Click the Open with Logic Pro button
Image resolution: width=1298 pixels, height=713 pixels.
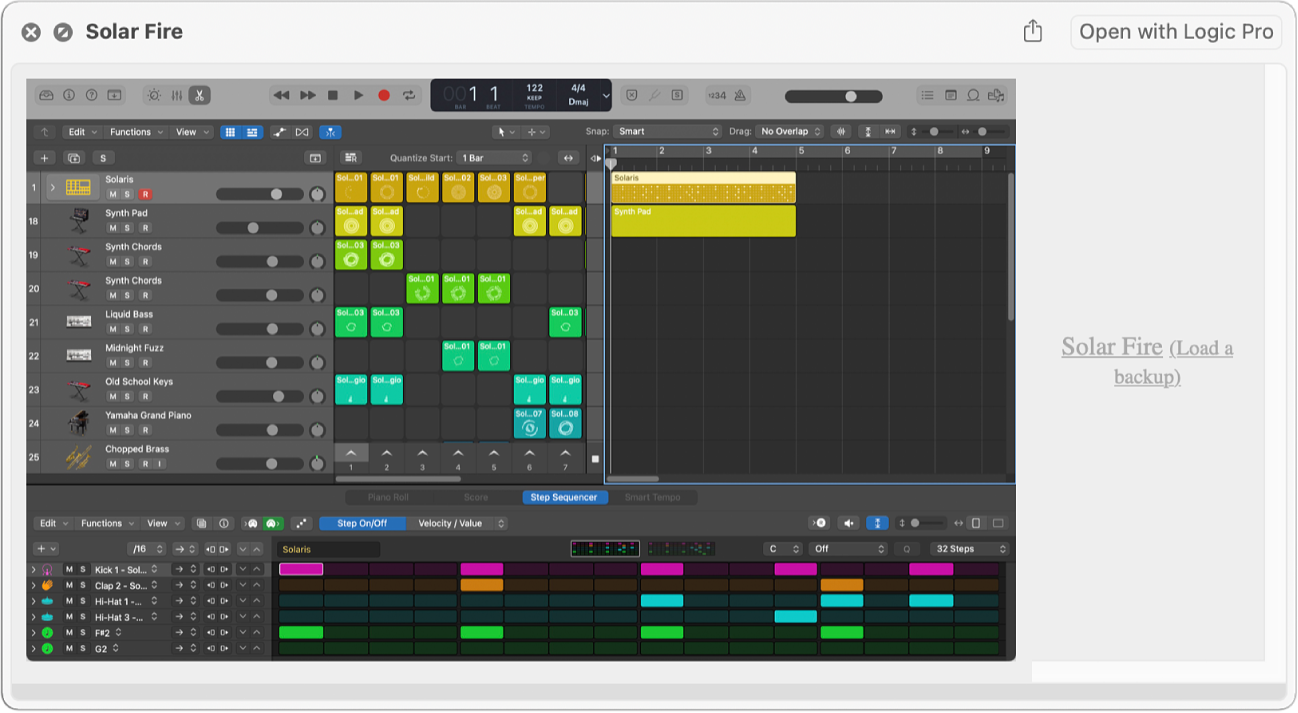[x=1176, y=32]
